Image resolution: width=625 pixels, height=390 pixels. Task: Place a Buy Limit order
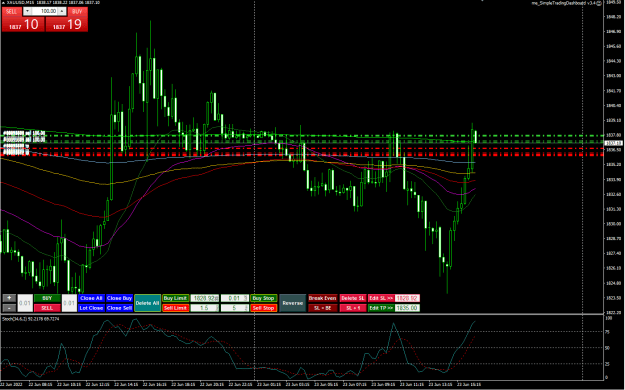175,298
